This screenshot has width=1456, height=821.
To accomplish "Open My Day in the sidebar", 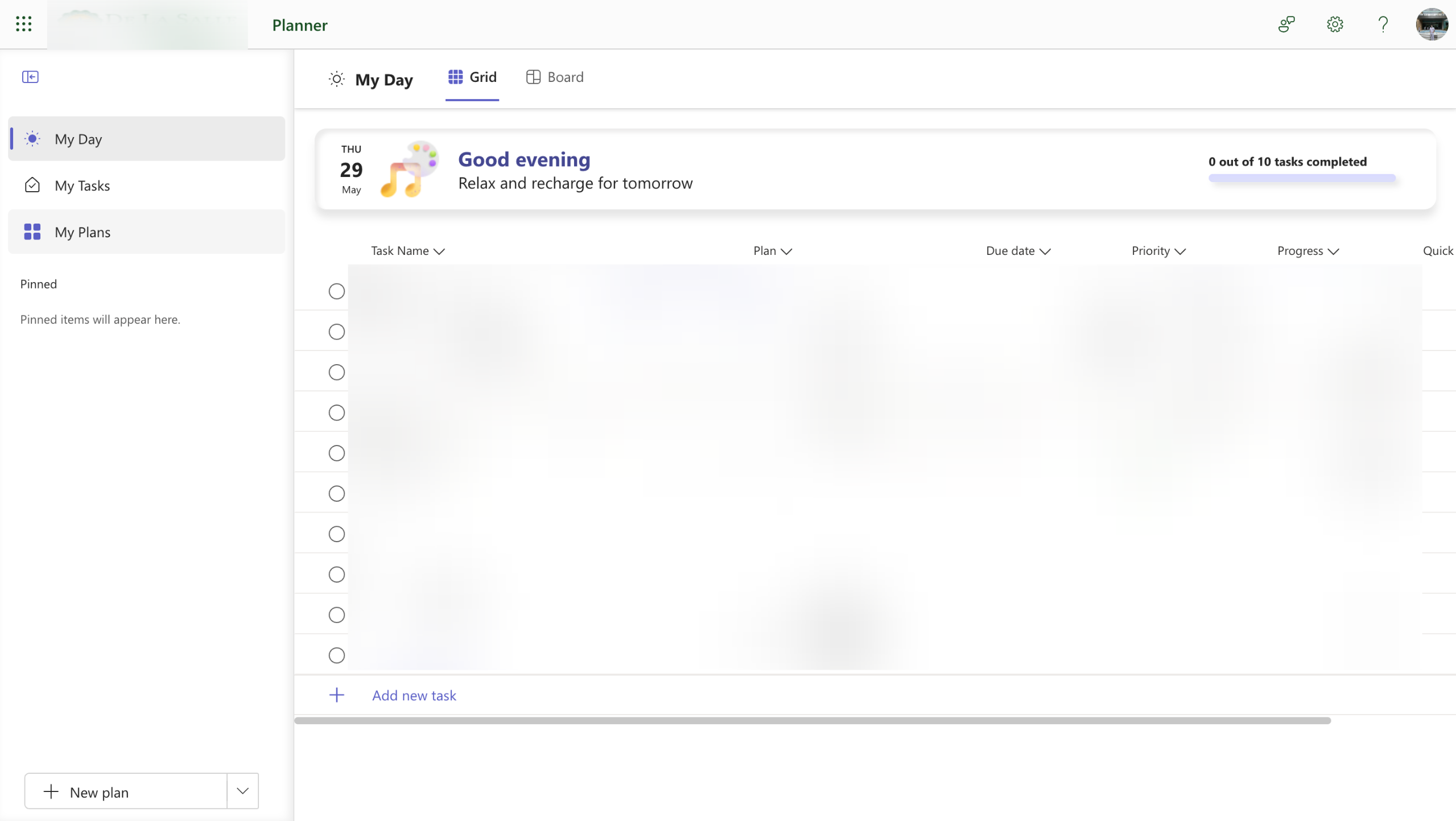I will tap(147, 139).
